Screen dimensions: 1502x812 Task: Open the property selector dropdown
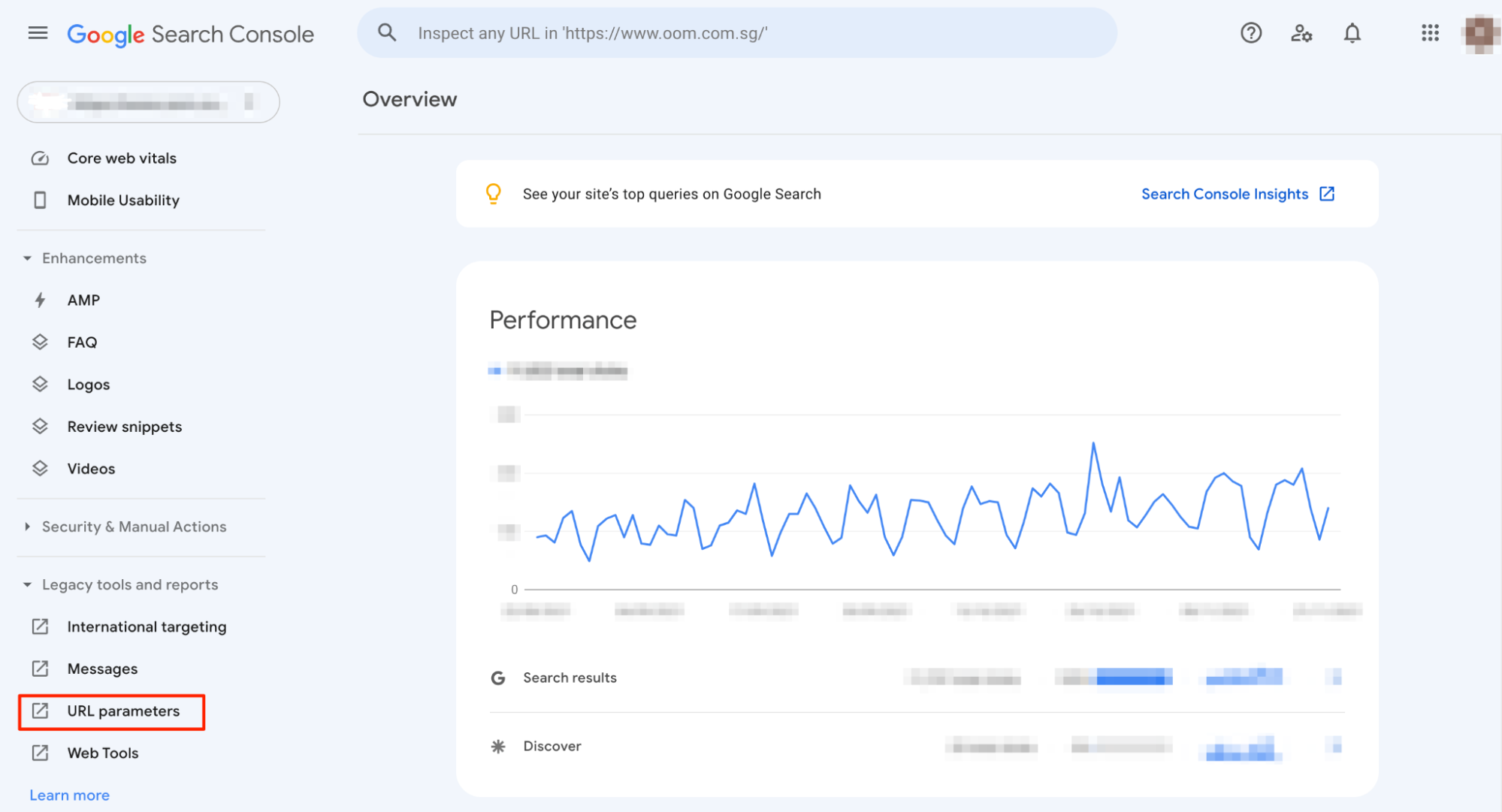coord(149,102)
